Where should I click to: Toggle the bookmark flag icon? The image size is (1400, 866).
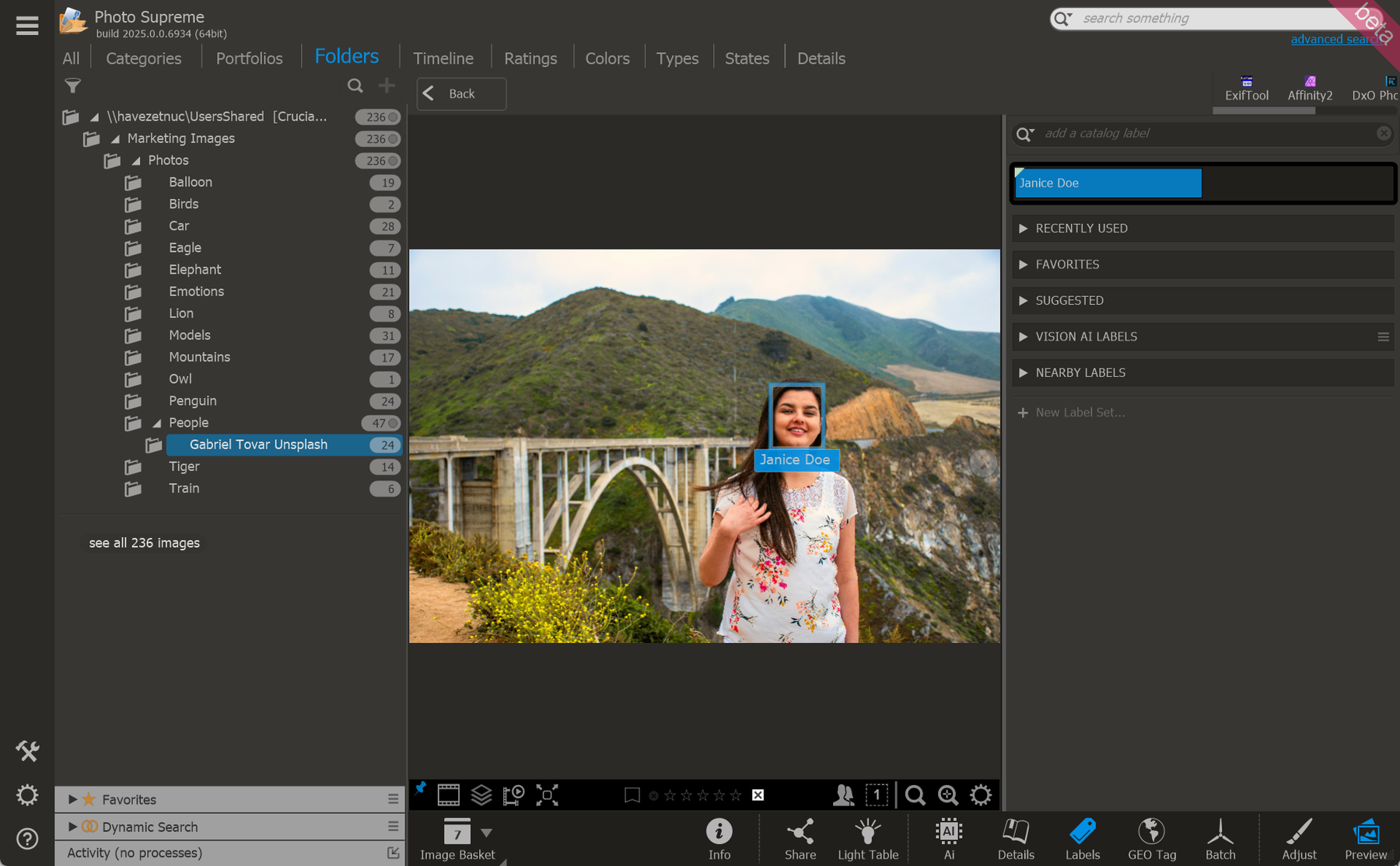(x=632, y=794)
